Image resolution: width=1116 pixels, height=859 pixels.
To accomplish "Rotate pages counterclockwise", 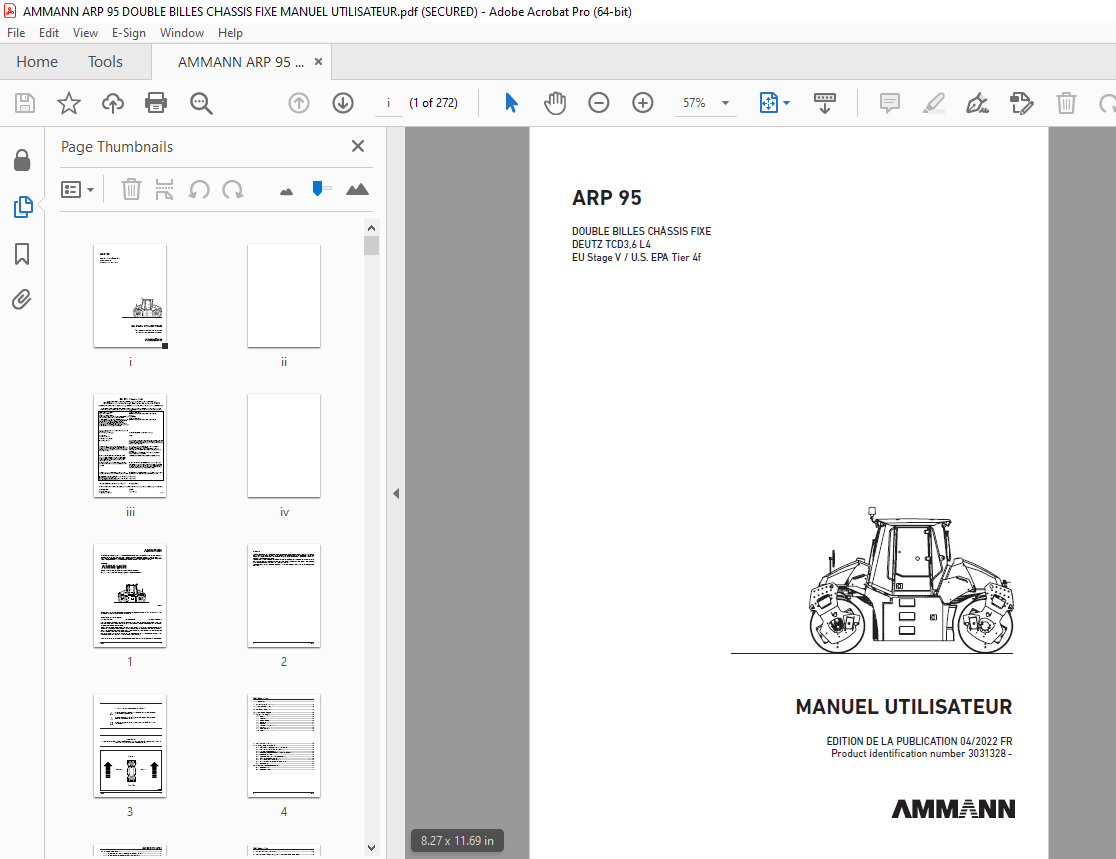I will click(199, 189).
